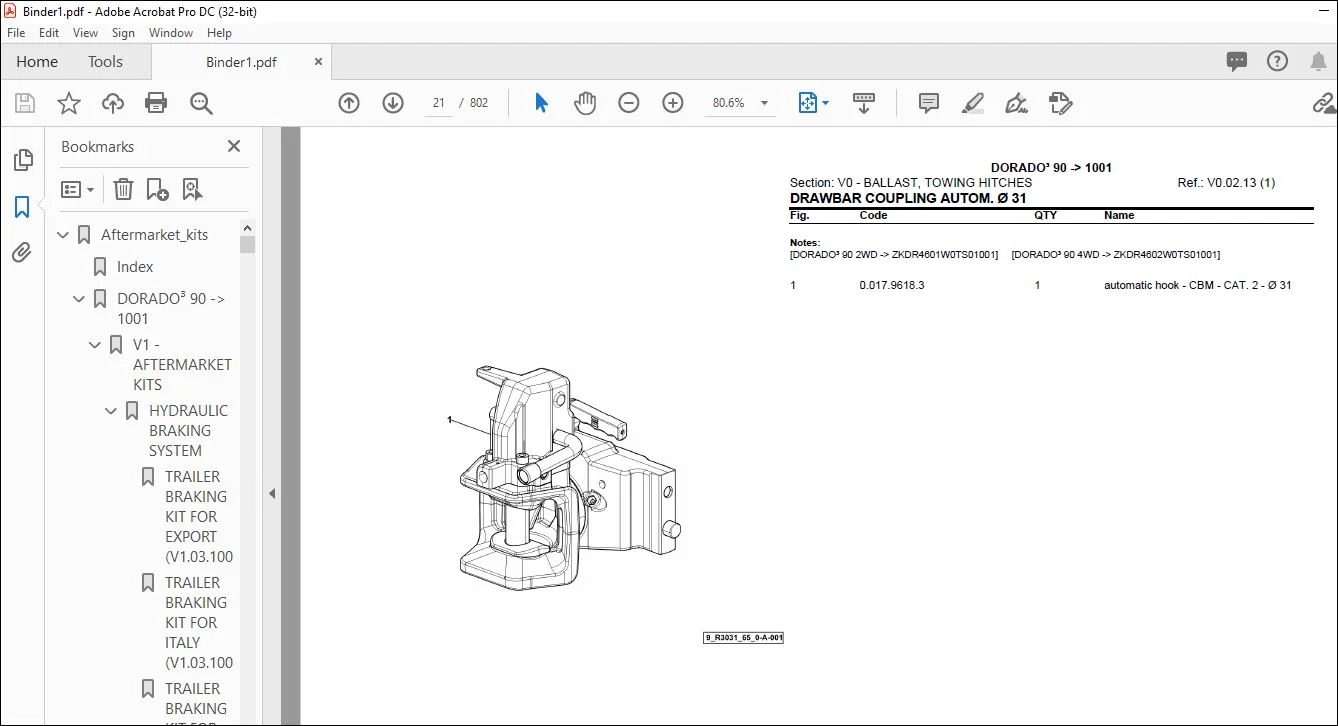Open the File menu
Image resolution: width=1338 pixels, height=726 pixels.
click(x=16, y=33)
